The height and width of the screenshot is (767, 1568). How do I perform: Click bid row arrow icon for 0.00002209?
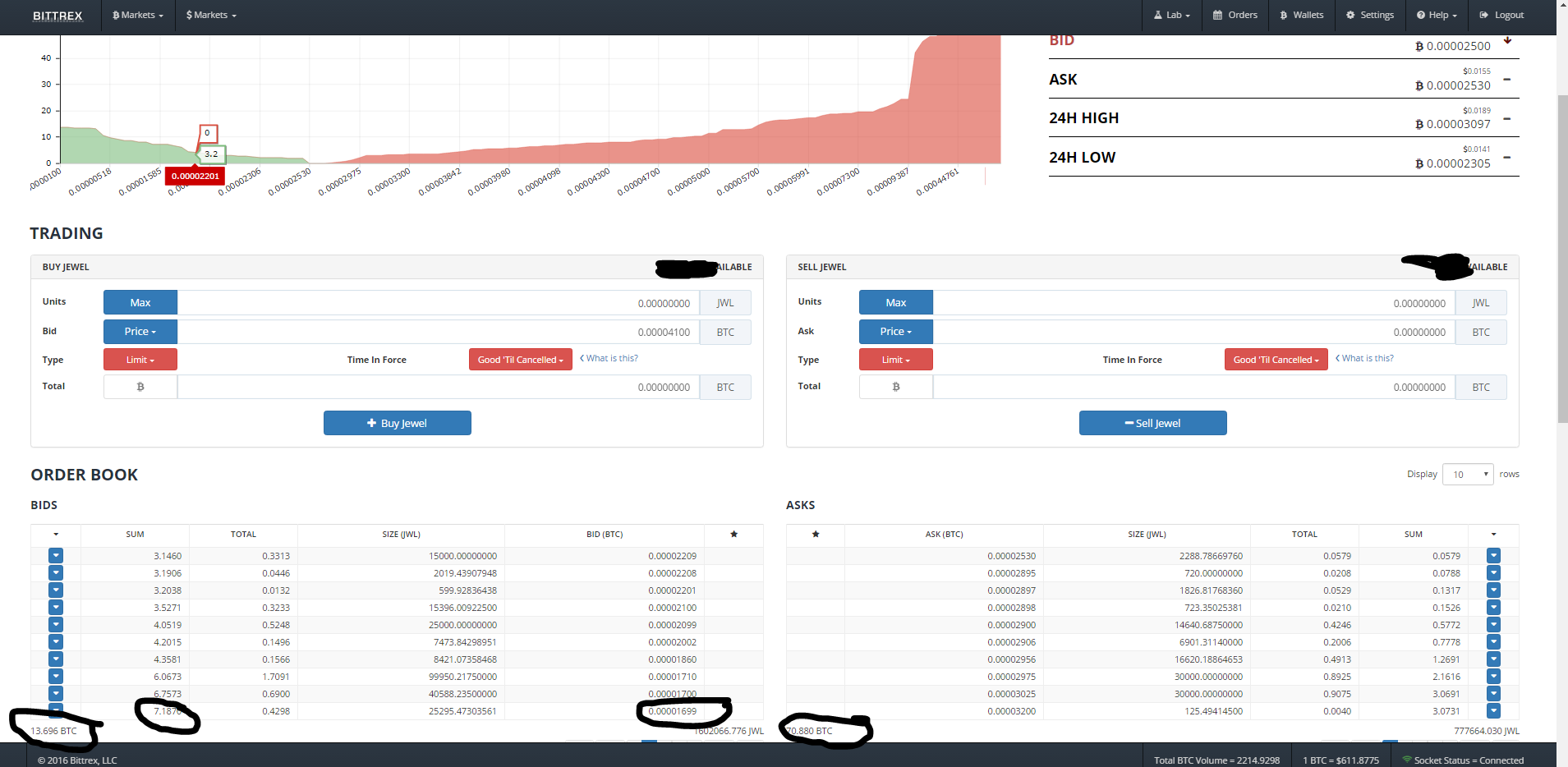point(56,556)
